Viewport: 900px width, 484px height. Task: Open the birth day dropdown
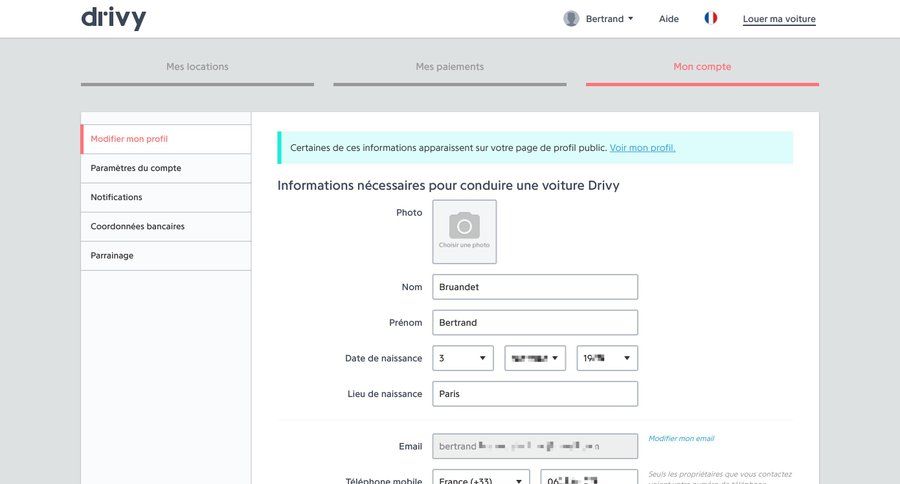point(463,358)
